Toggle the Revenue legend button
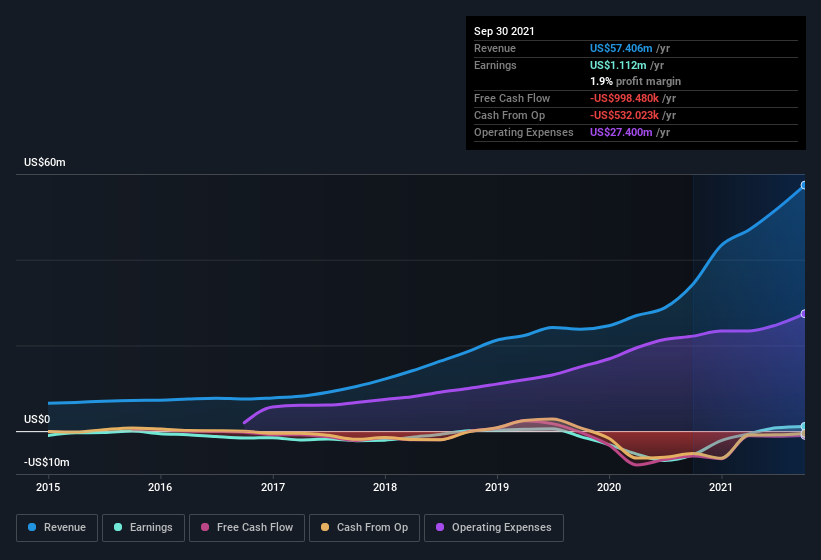Image resolution: width=821 pixels, height=560 pixels. [x=57, y=528]
